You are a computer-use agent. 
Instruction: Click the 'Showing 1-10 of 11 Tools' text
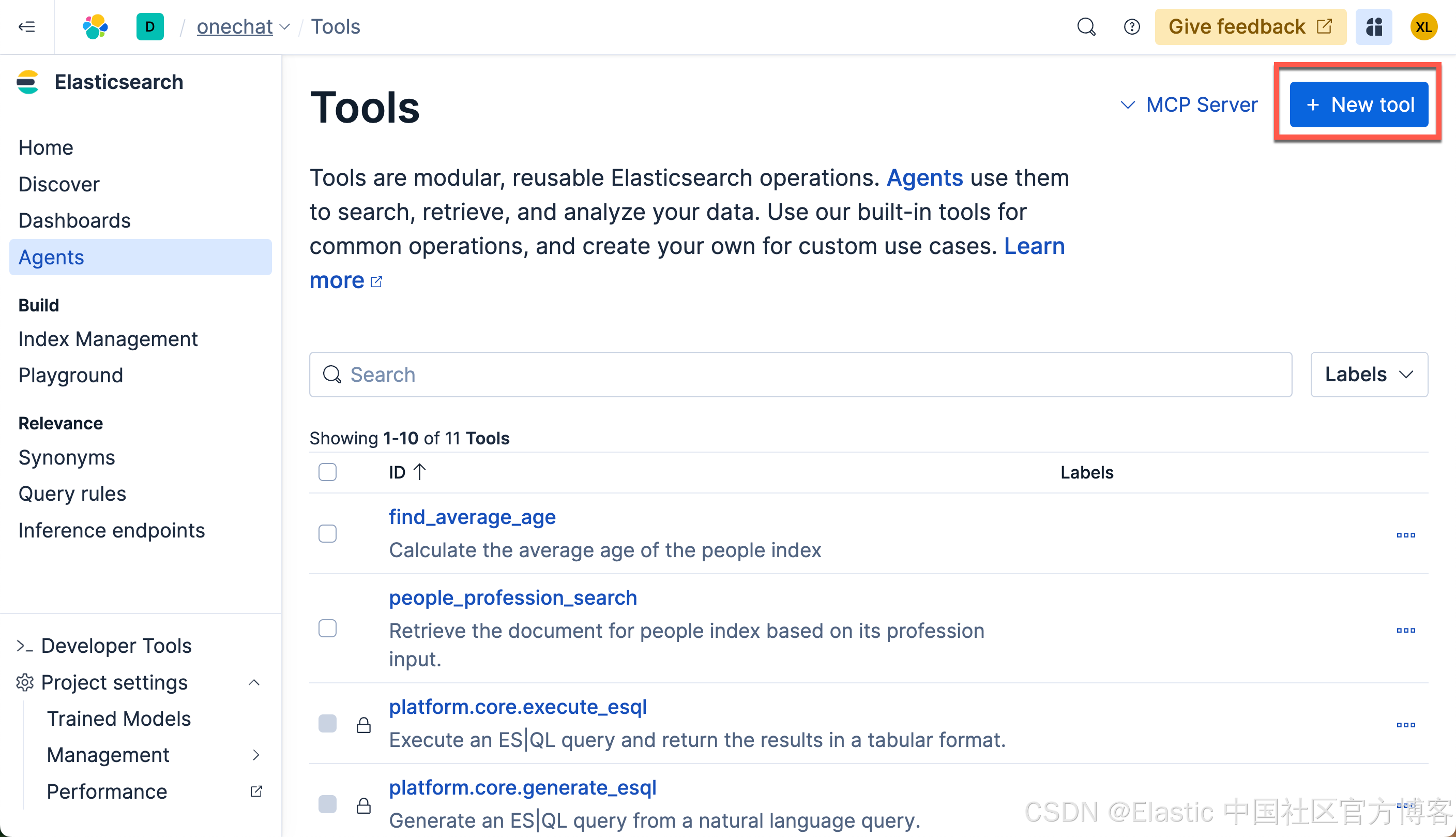[x=409, y=439]
